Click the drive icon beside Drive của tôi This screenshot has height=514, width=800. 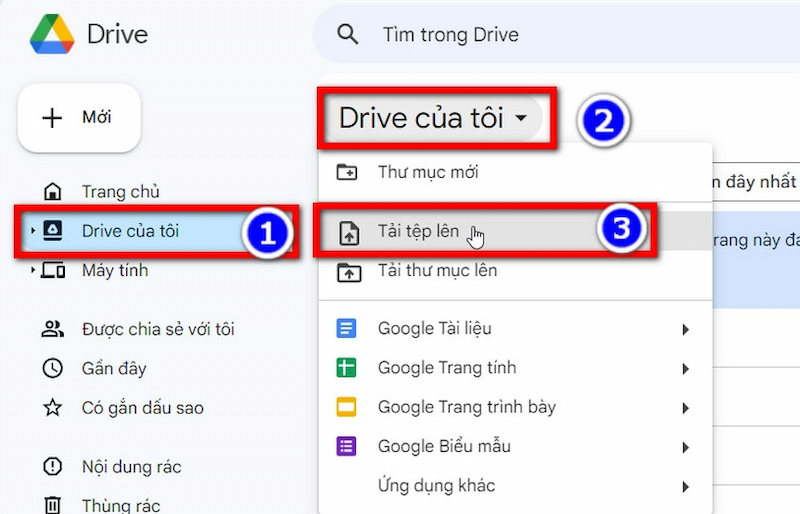coord(53,231)
